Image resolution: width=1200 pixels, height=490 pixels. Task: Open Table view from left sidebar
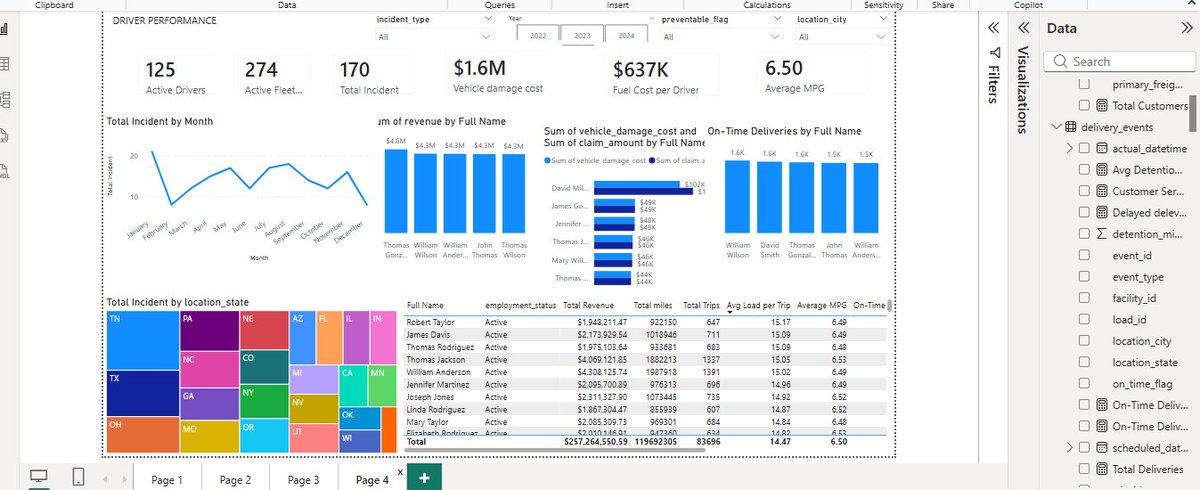[3, 64]
